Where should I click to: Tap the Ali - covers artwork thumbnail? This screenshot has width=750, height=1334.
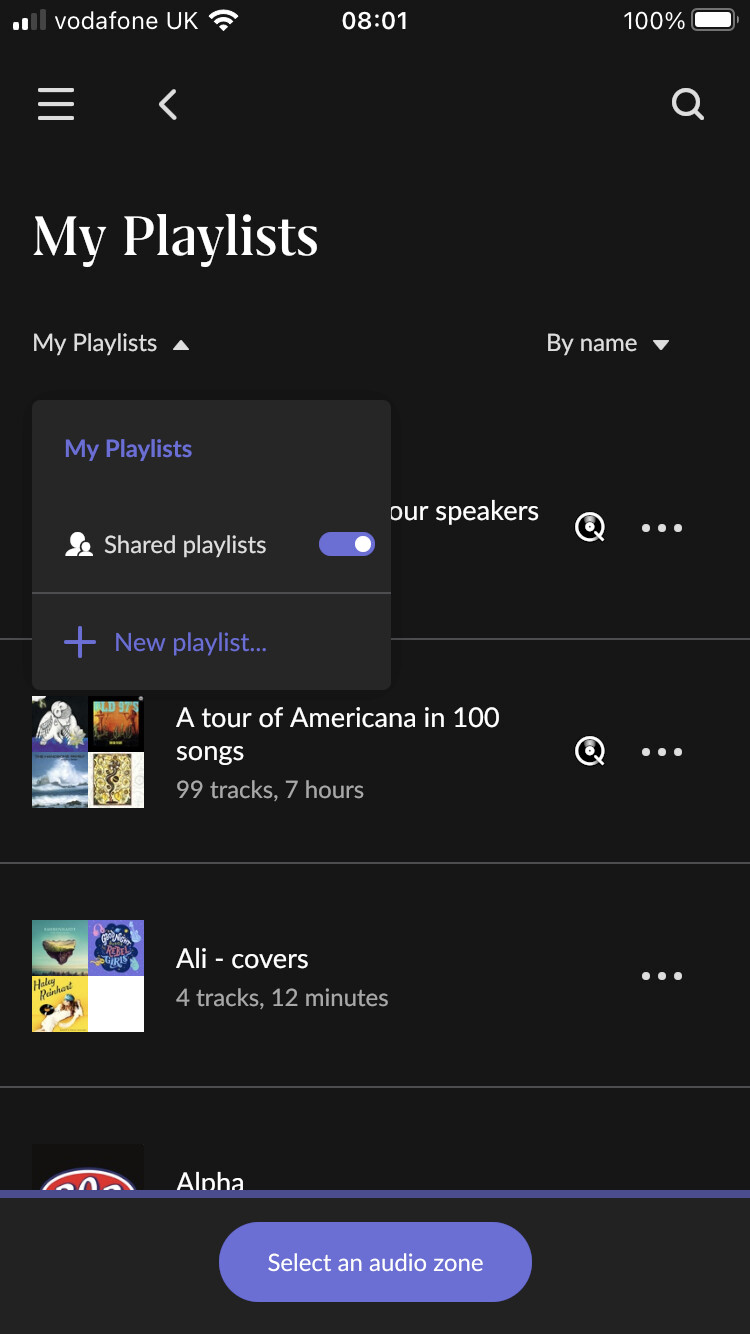point(88,976)
